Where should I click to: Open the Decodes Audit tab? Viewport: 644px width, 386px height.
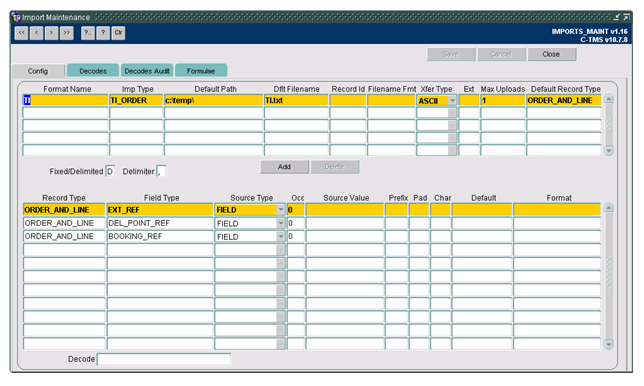pyautogui.click(x=147, y=71)
